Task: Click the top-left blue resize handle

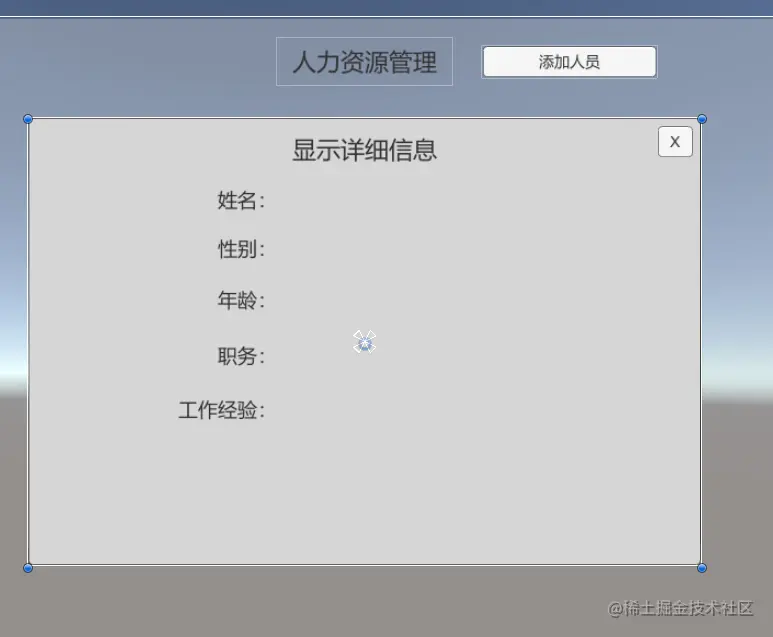Action: [x=28, y=119]
